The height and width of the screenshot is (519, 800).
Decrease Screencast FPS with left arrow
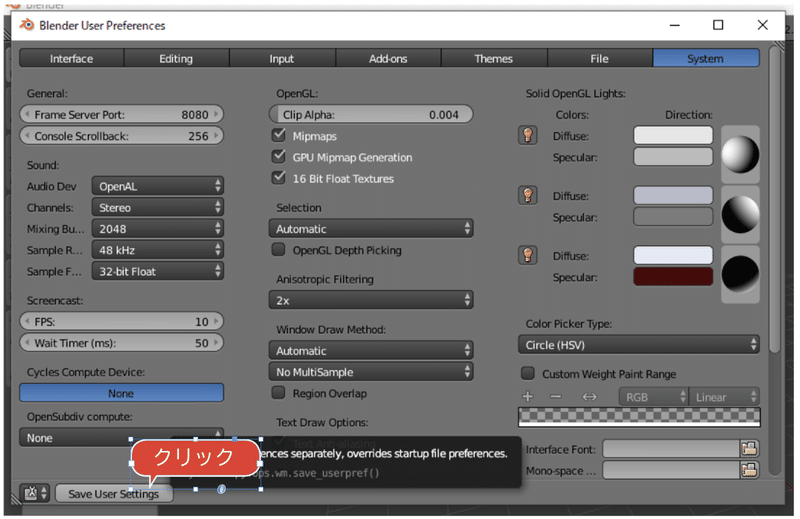27,322
